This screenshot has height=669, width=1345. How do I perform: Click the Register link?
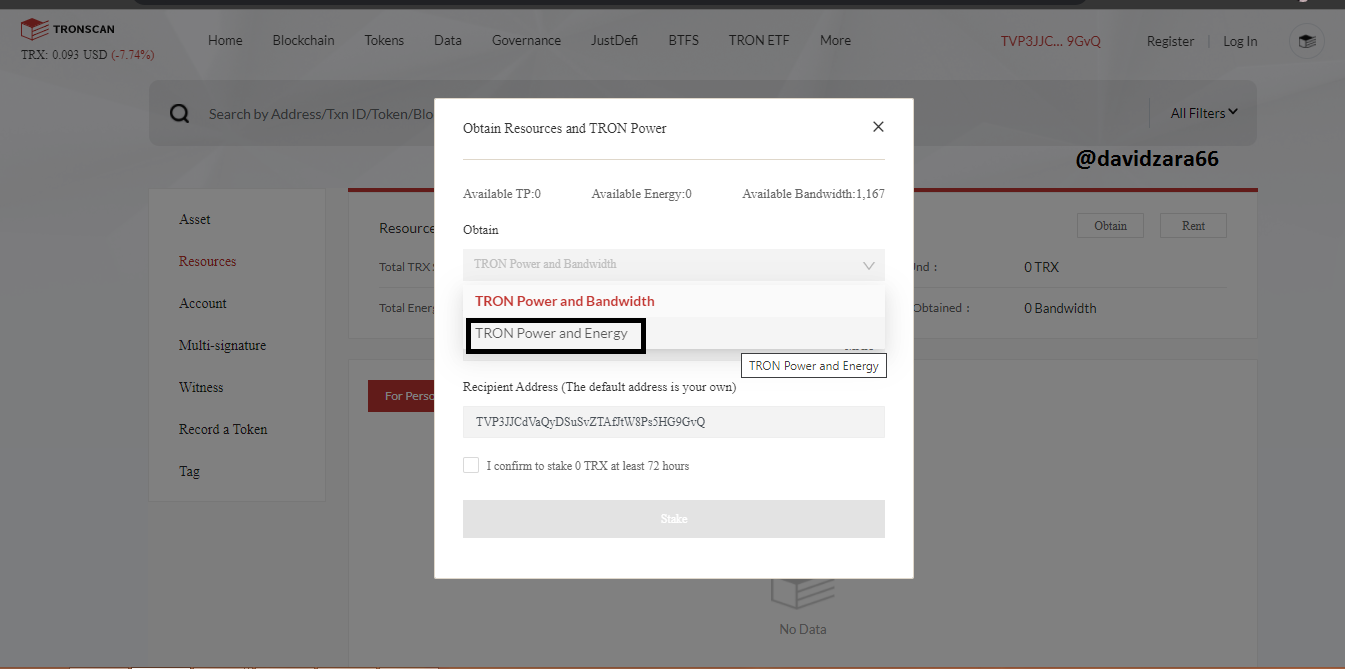click(1170, 41)
